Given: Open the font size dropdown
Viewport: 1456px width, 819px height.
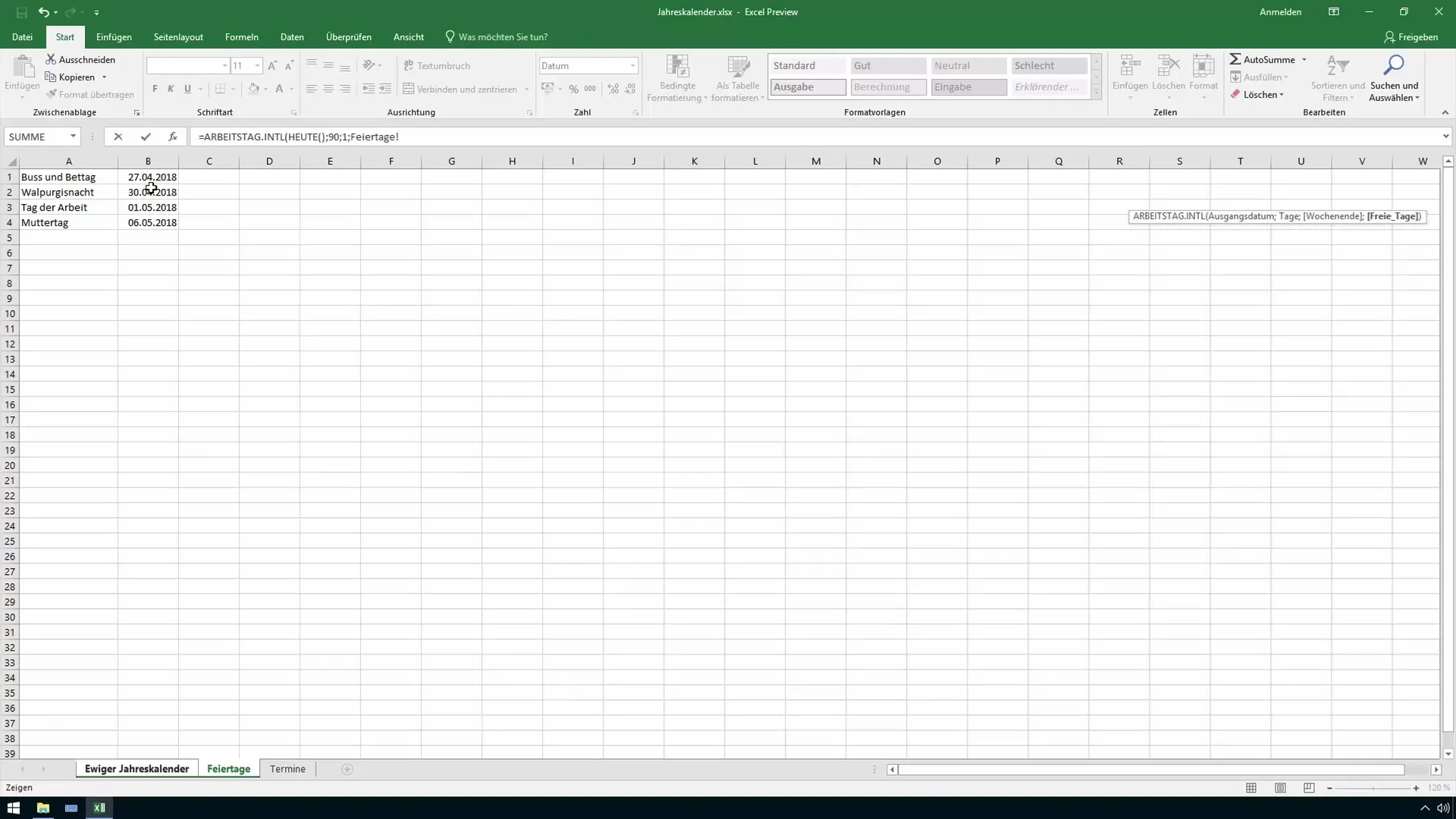Looking at the screenshot, I should pyautogui.click(x=258, y=66).
